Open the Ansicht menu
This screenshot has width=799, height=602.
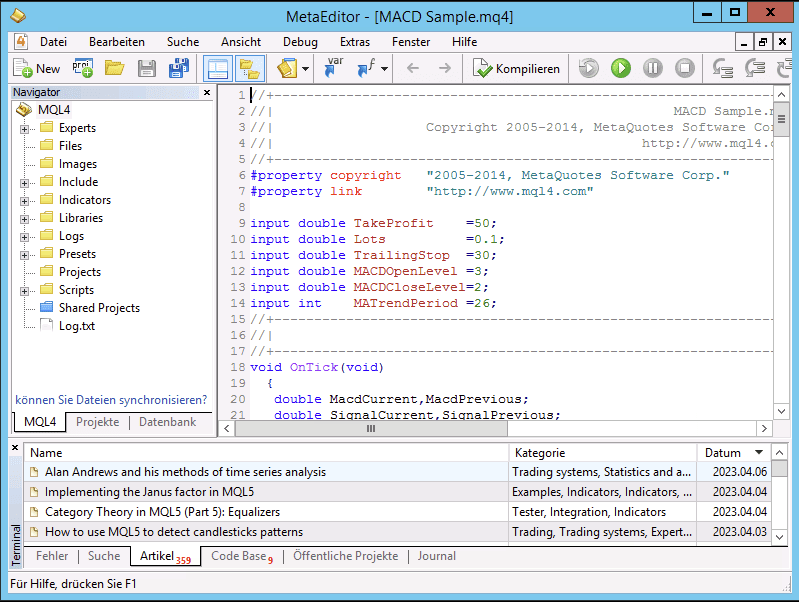coord(241,42)
